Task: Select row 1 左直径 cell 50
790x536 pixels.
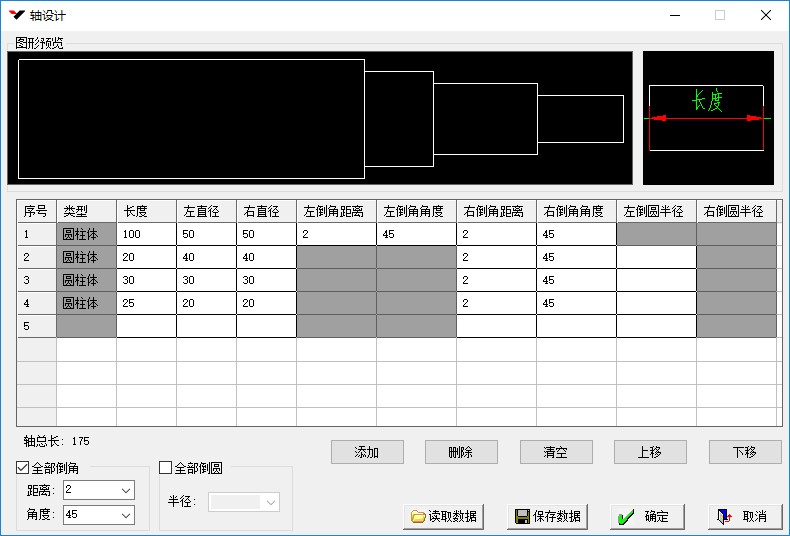Action: point(207,234)
